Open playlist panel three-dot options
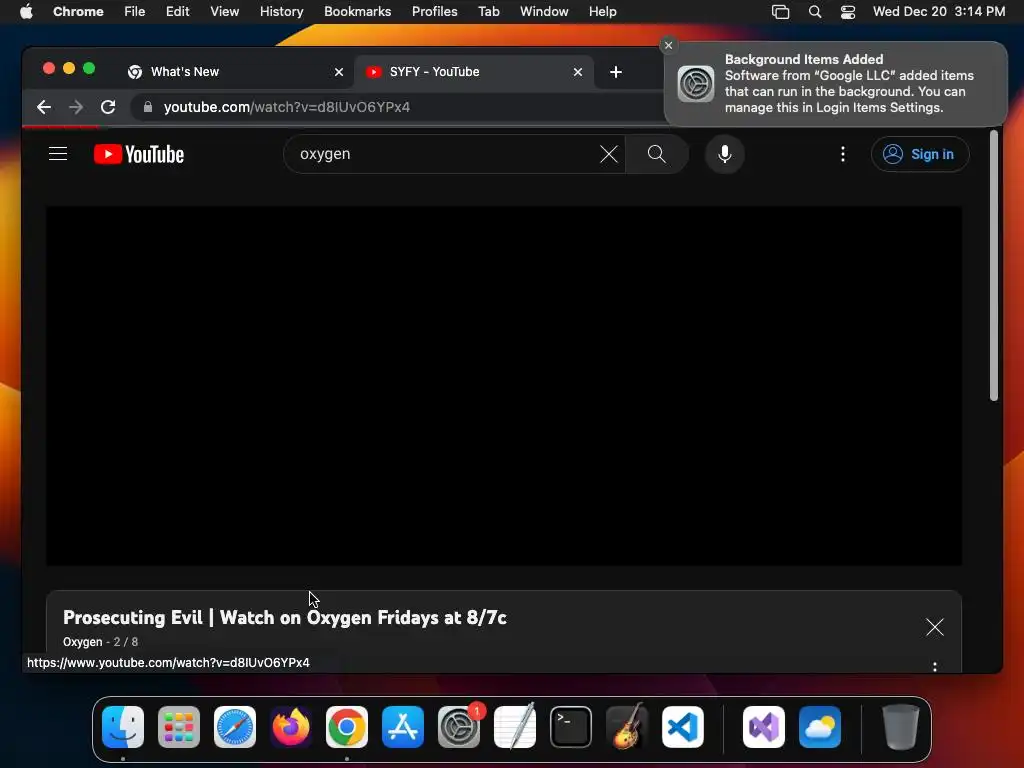Viewport: 1024px width, 768px height. pos(935,667)
